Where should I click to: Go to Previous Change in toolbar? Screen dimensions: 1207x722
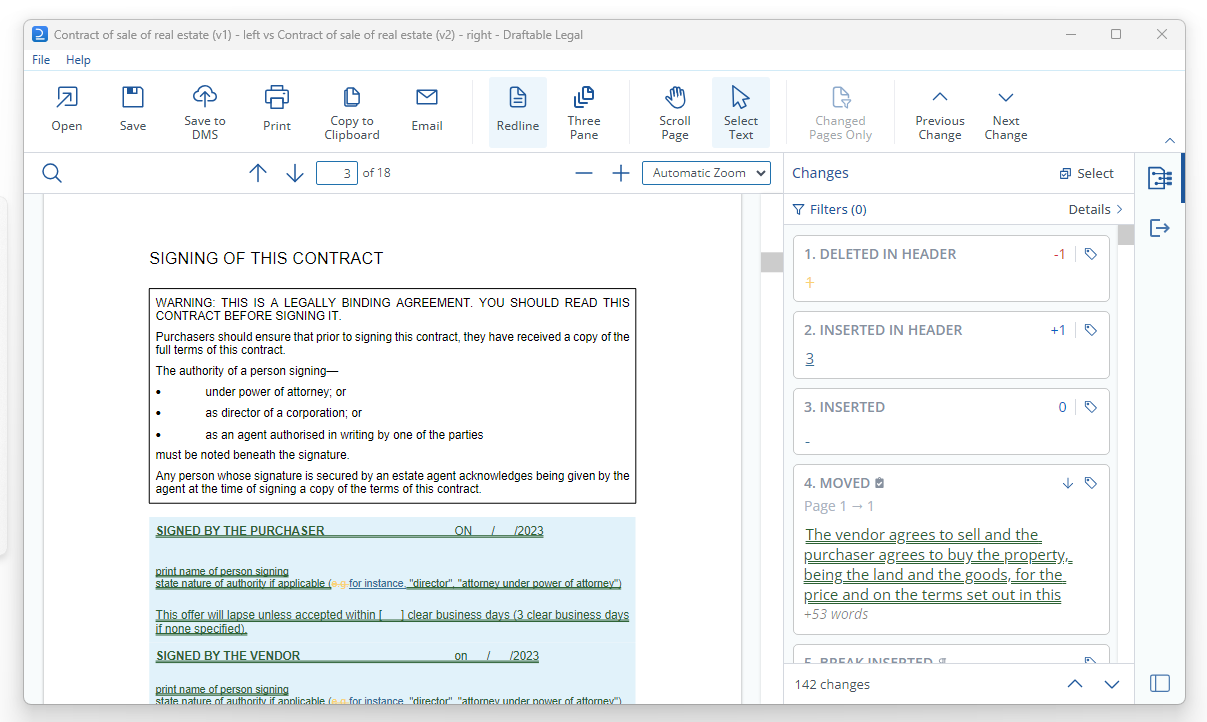[x=940, y=112]
